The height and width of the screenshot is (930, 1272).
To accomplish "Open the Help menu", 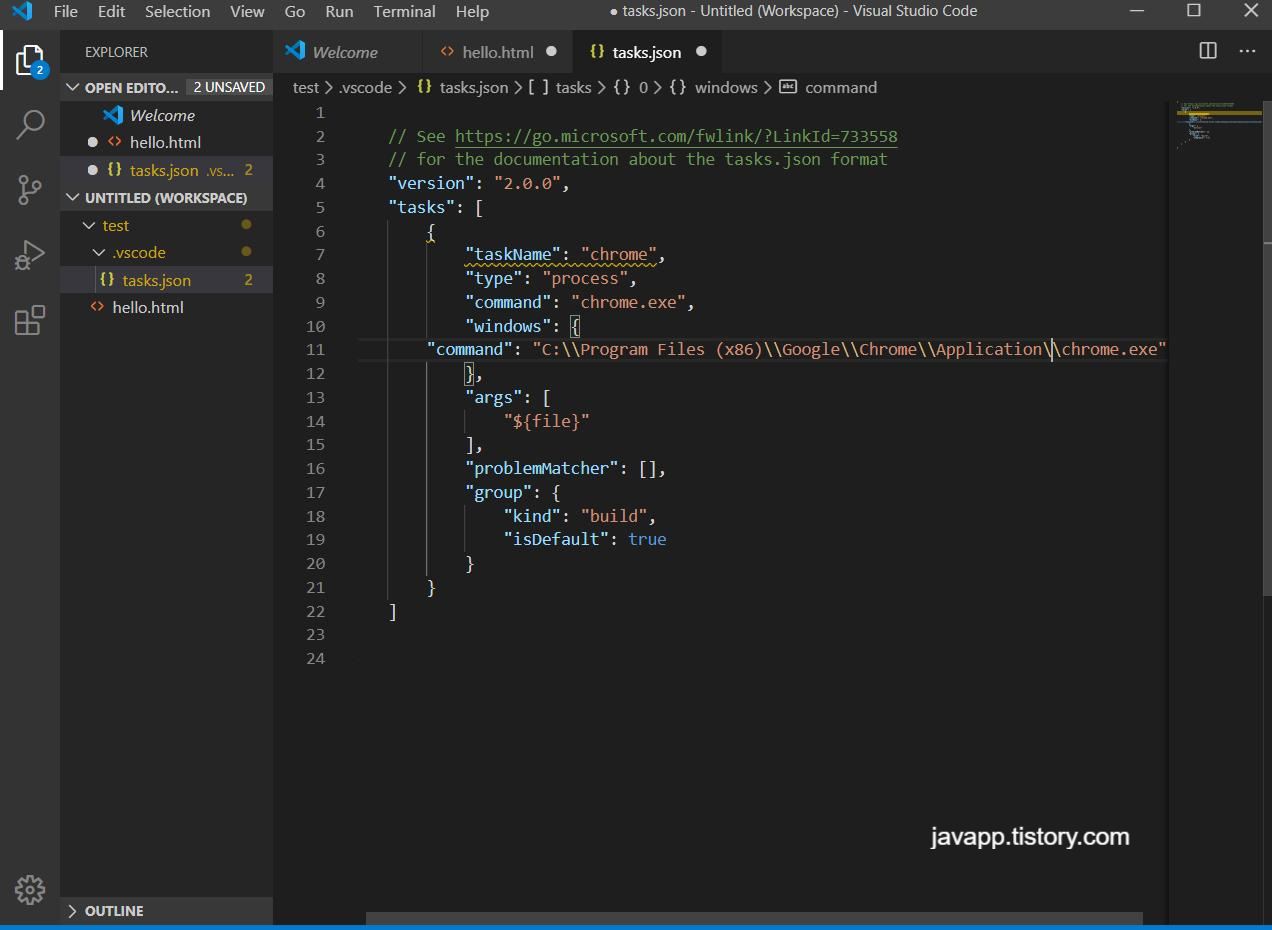I will click(472, 12).
